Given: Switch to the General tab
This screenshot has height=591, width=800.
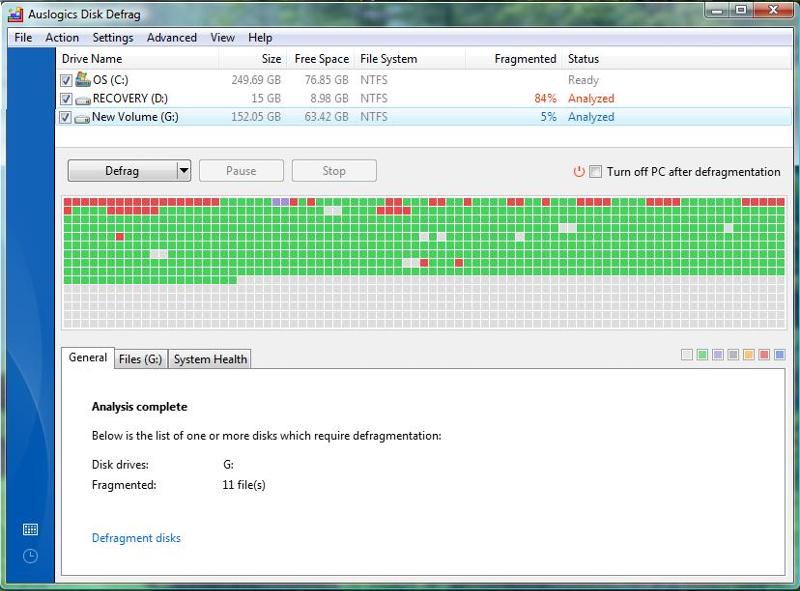Looking at the screenshot, I should pos(88,357).
